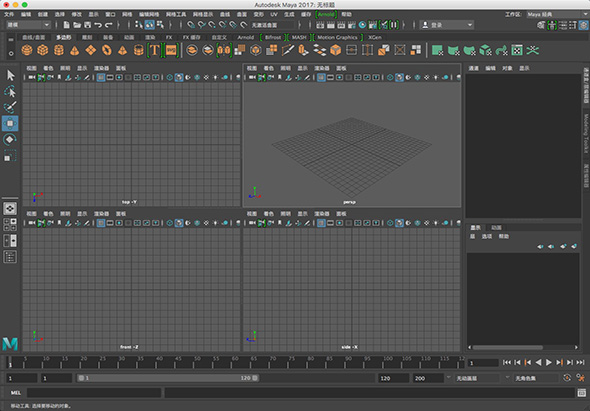Click the Maya logo at toolbox bottom

(10, 344)
